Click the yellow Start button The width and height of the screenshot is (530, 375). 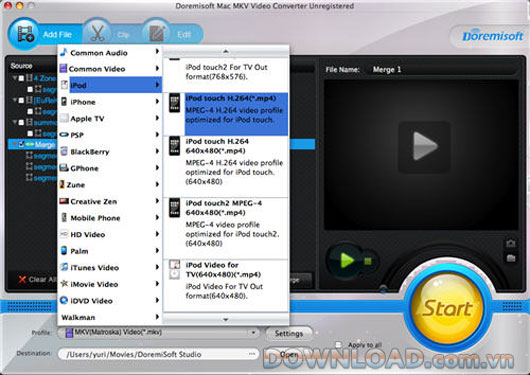pos(447,308)
